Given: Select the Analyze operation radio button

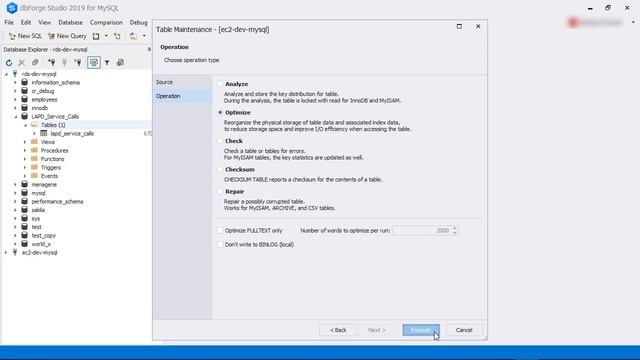Looking at the screenshot, I should (220, 84).
